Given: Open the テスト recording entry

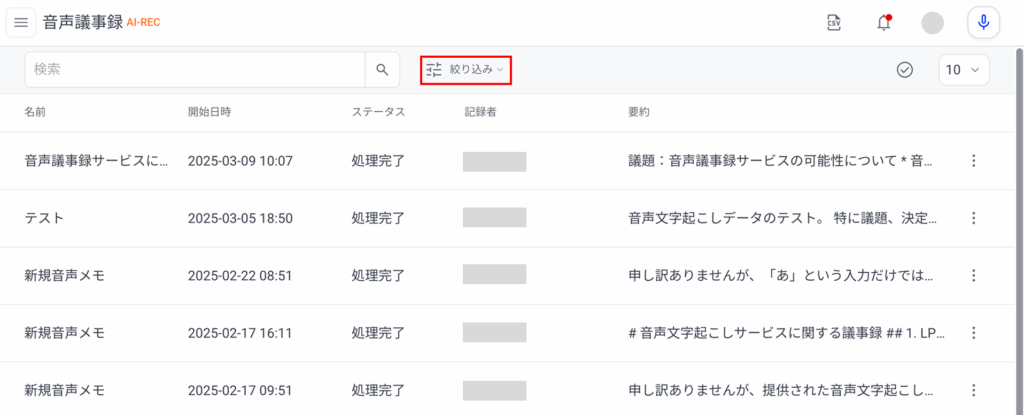Looking at the screenshot, I should coord(44,218).
